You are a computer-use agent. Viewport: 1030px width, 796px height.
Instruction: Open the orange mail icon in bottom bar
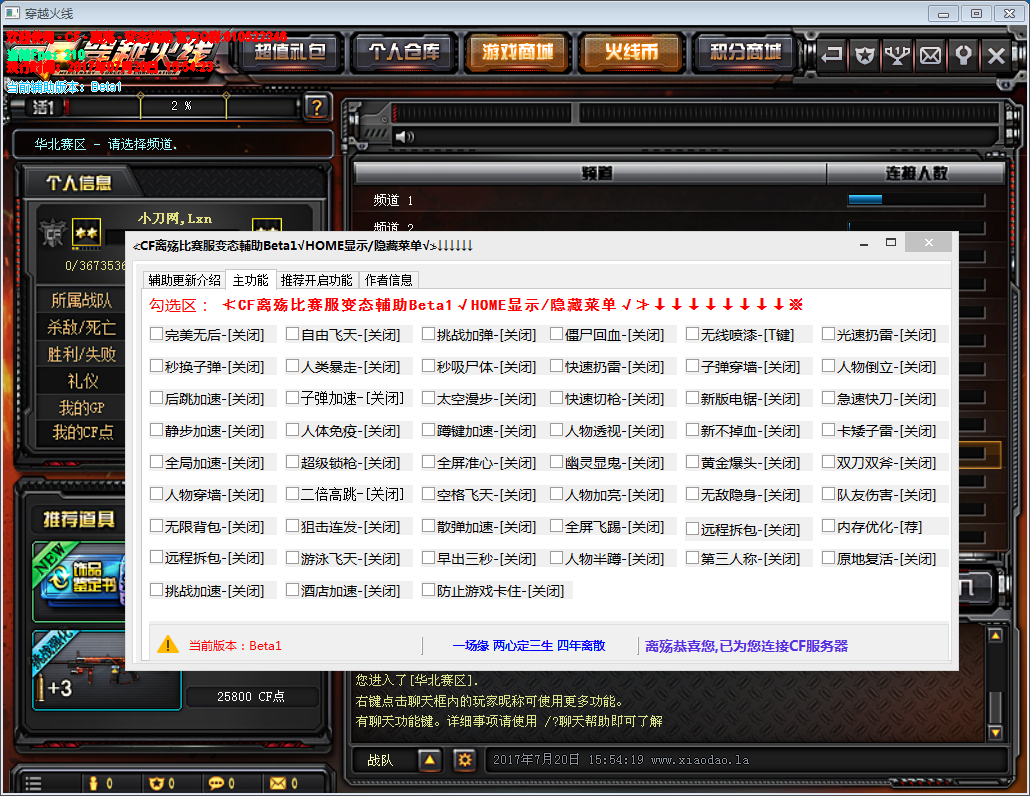click(278, 783)
